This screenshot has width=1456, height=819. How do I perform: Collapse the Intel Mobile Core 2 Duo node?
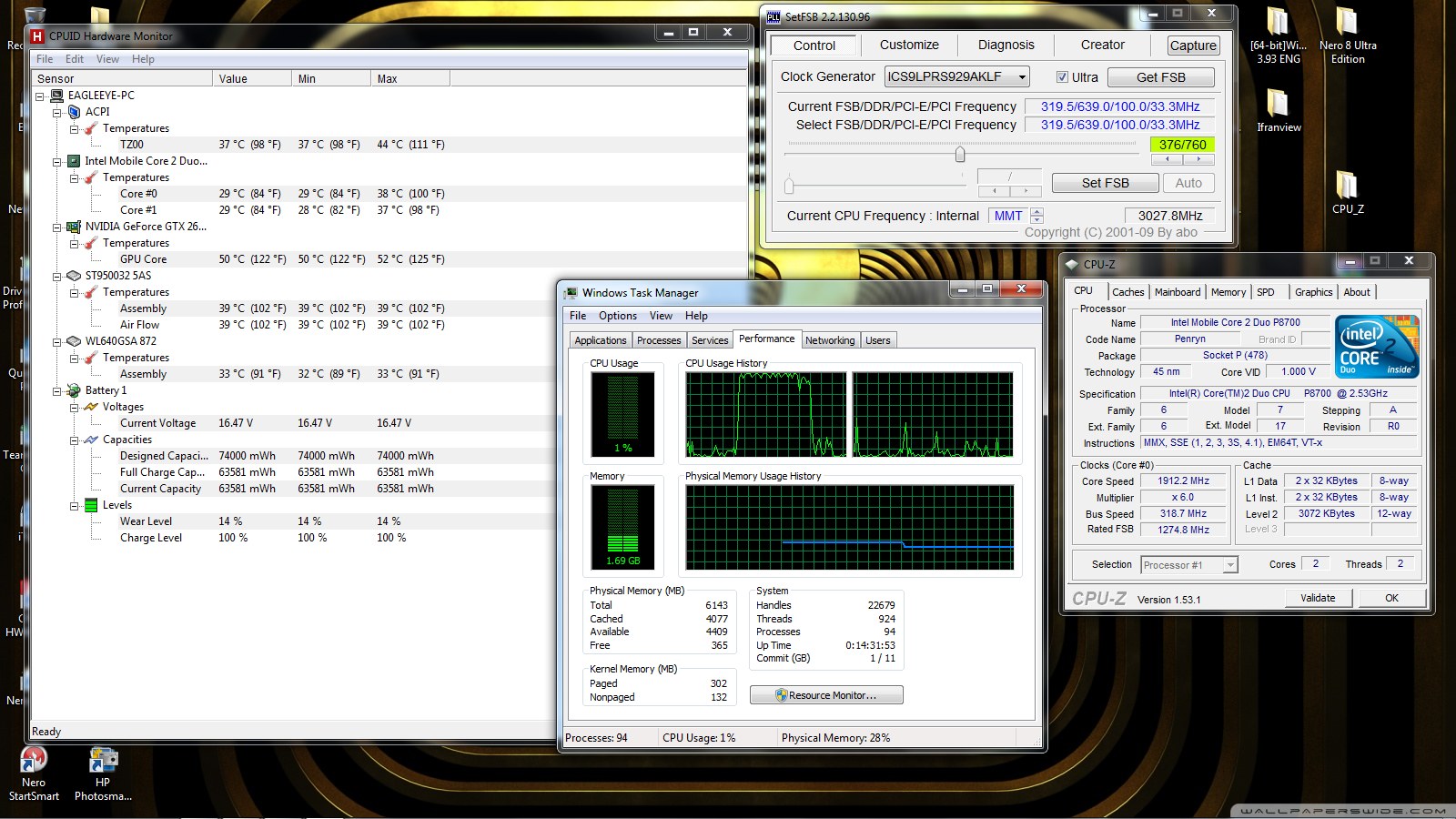57,161
